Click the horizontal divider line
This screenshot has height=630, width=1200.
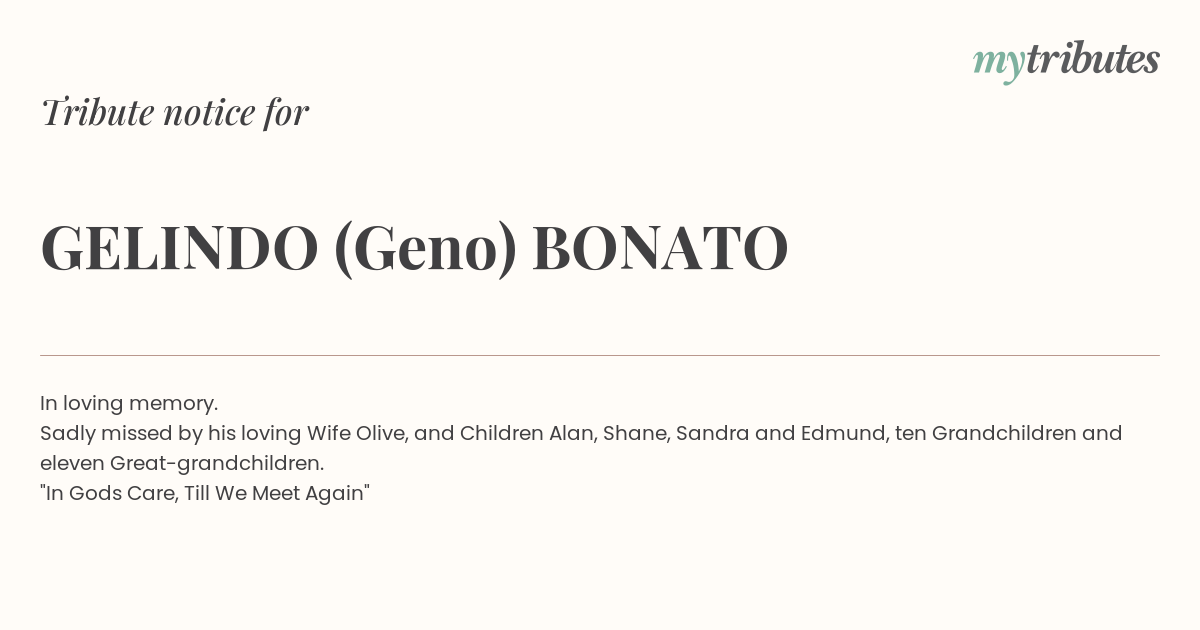pos(600,355)
